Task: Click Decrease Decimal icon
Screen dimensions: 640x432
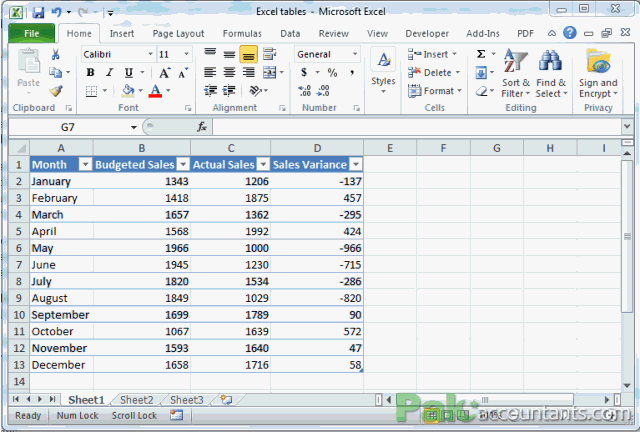Action: coord(323,91)
